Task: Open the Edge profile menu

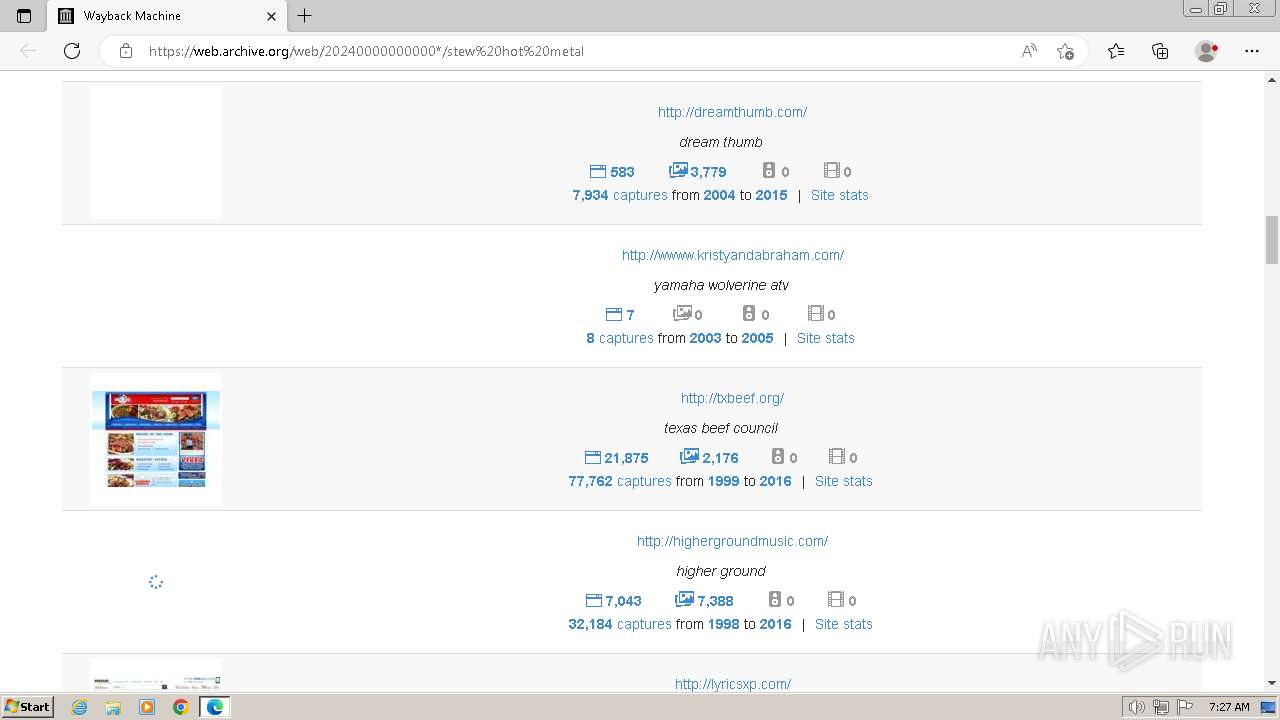Action: 1207,51
